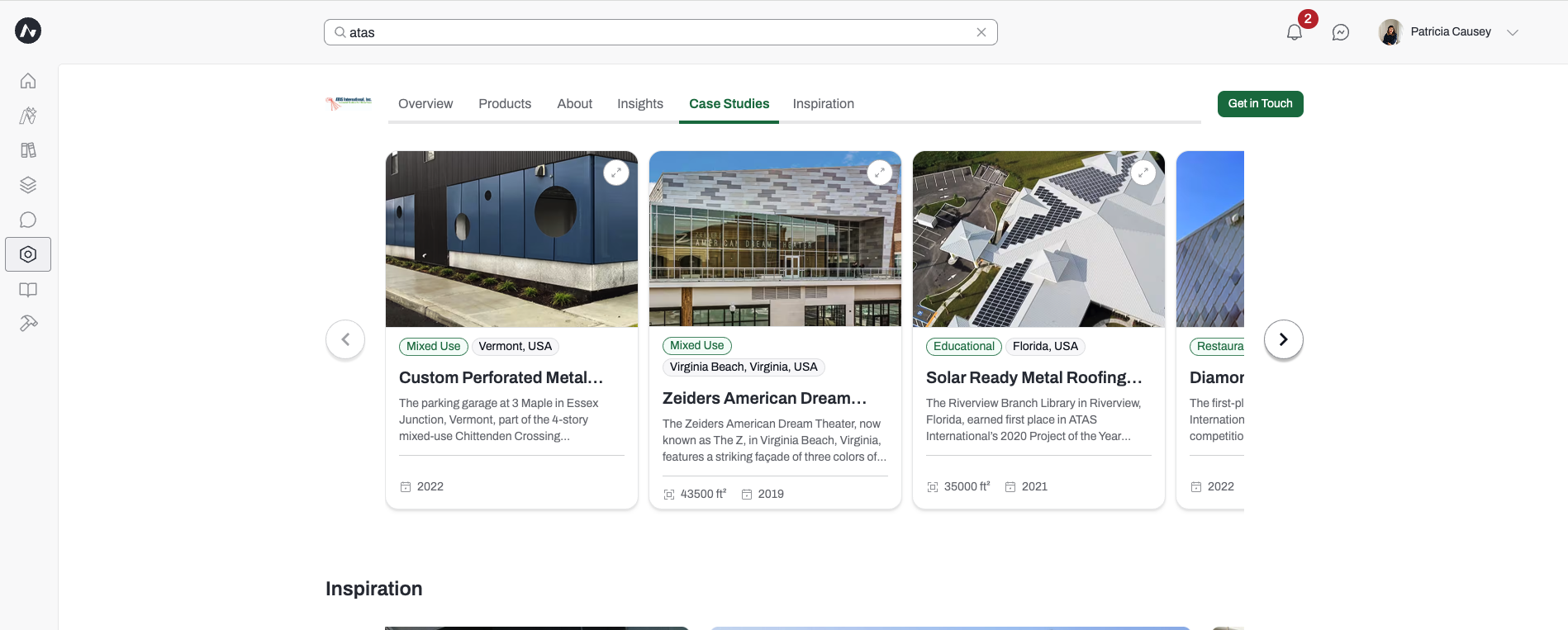The height and width of the screenshot is (630, 1568).
Task: Open the Custom Perforated Metal case study title
Action: coord(501,377)
